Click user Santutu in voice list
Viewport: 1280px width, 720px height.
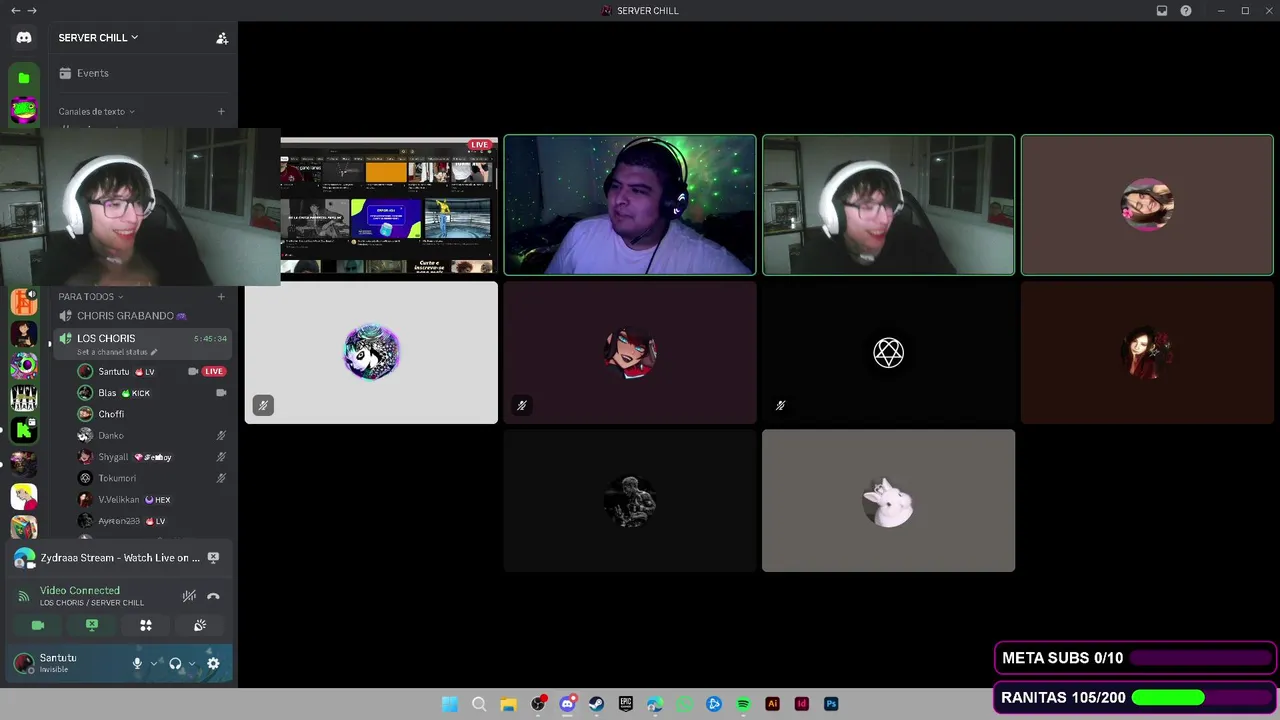click(x=114, y=371)
